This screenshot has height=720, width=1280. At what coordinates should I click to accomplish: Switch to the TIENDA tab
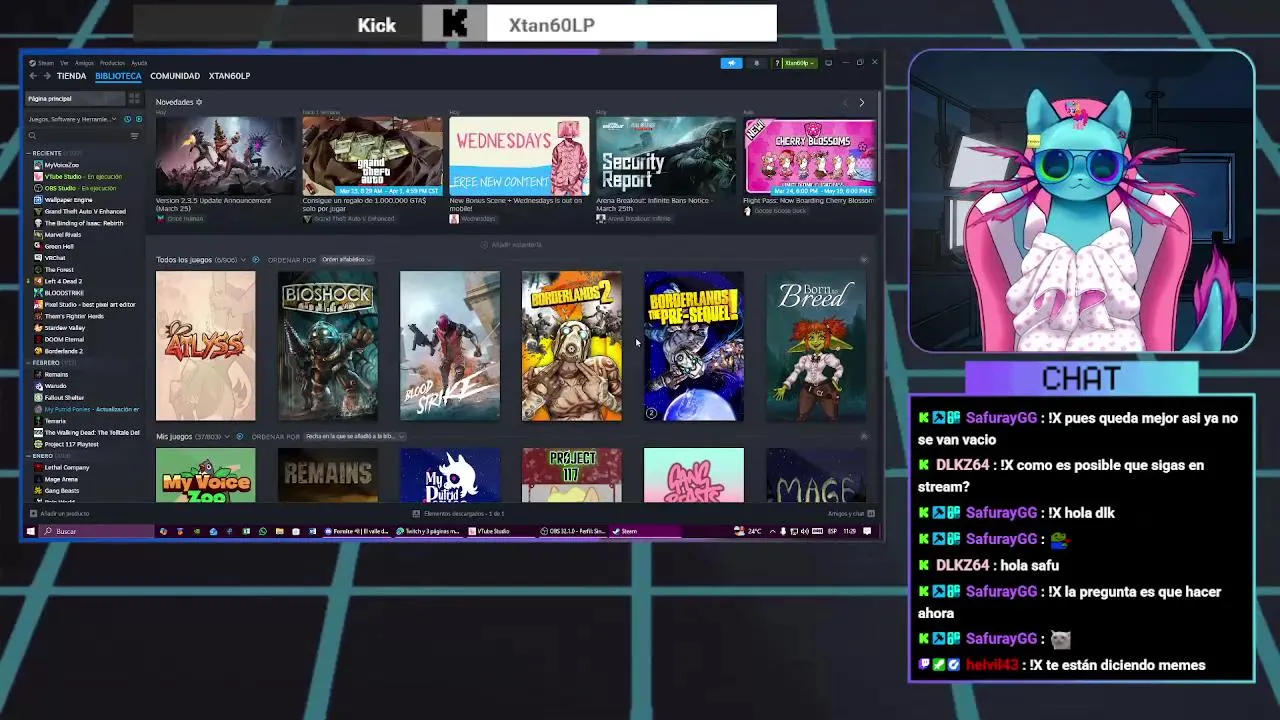(71, 76)
